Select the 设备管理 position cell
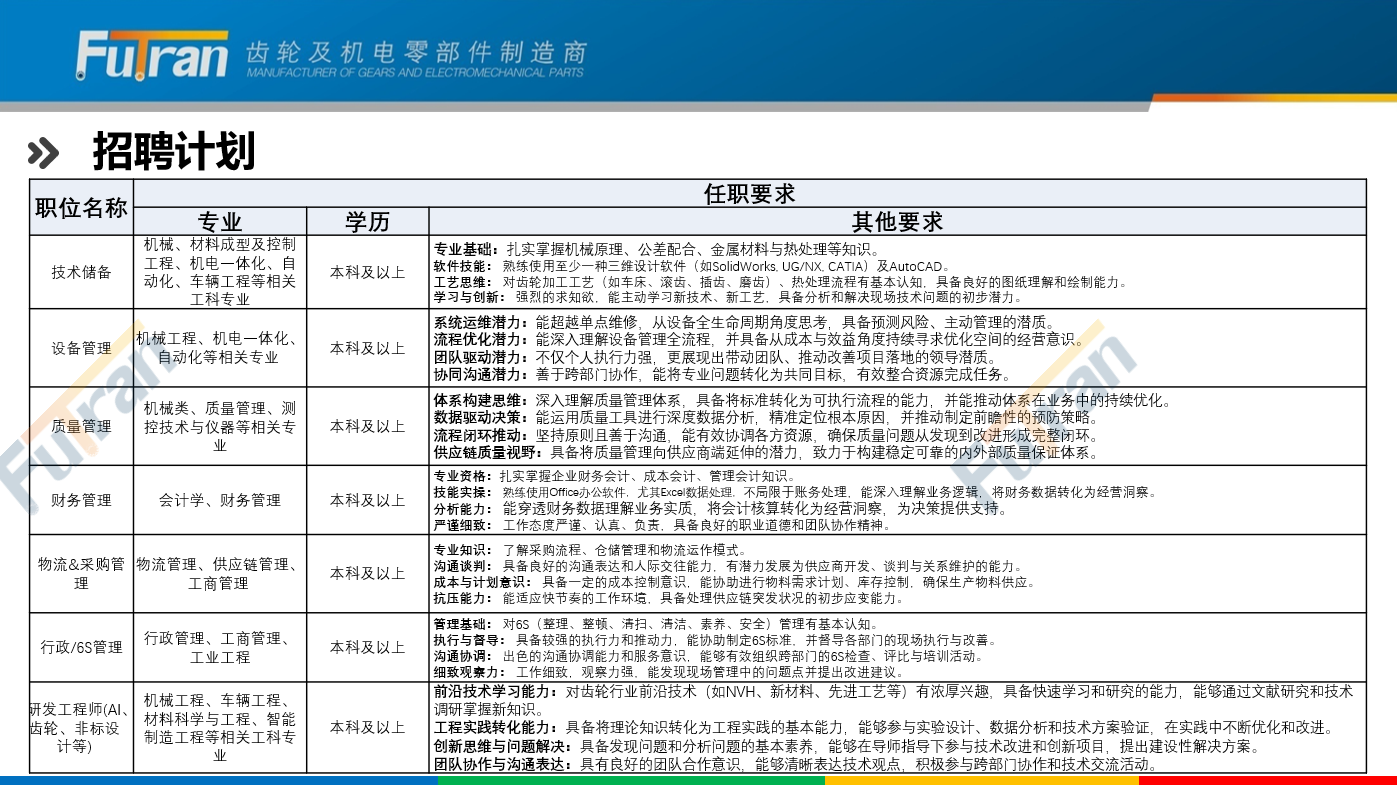 tap(81, 348)
